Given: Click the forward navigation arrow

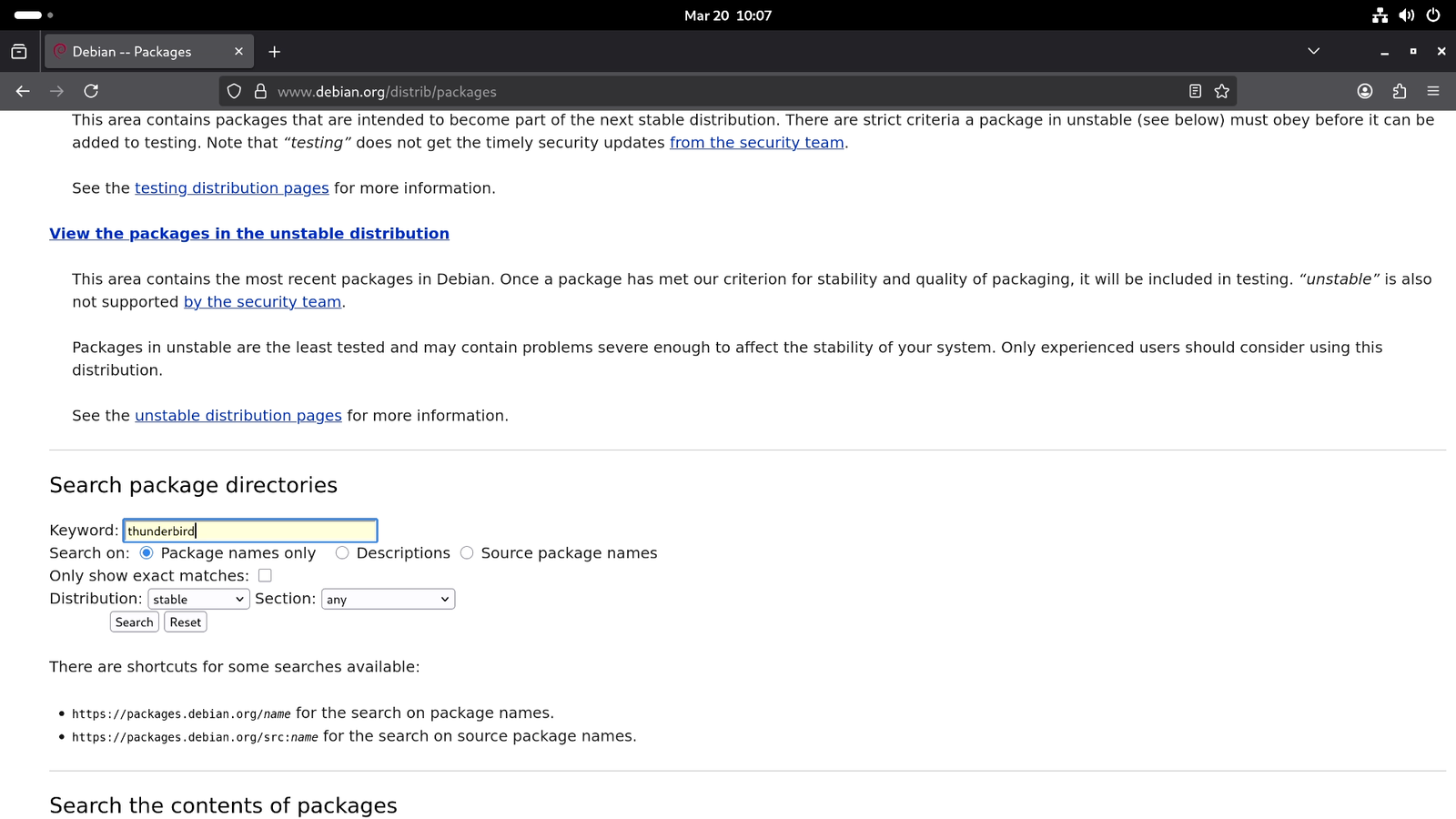Looking at the screenshot, I should pyautogui.click(x=56, y=91).
